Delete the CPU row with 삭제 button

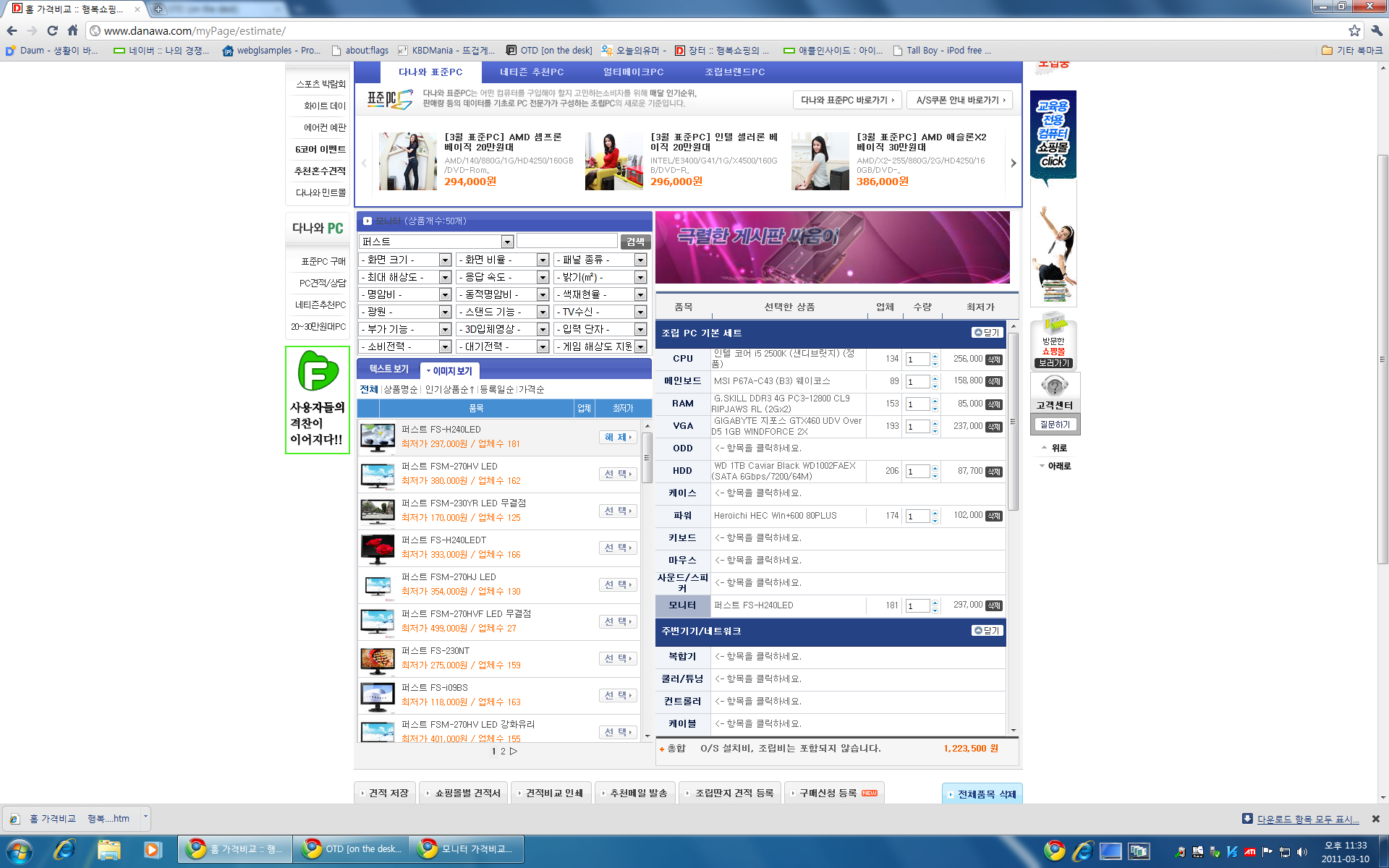tap(994, 359)
